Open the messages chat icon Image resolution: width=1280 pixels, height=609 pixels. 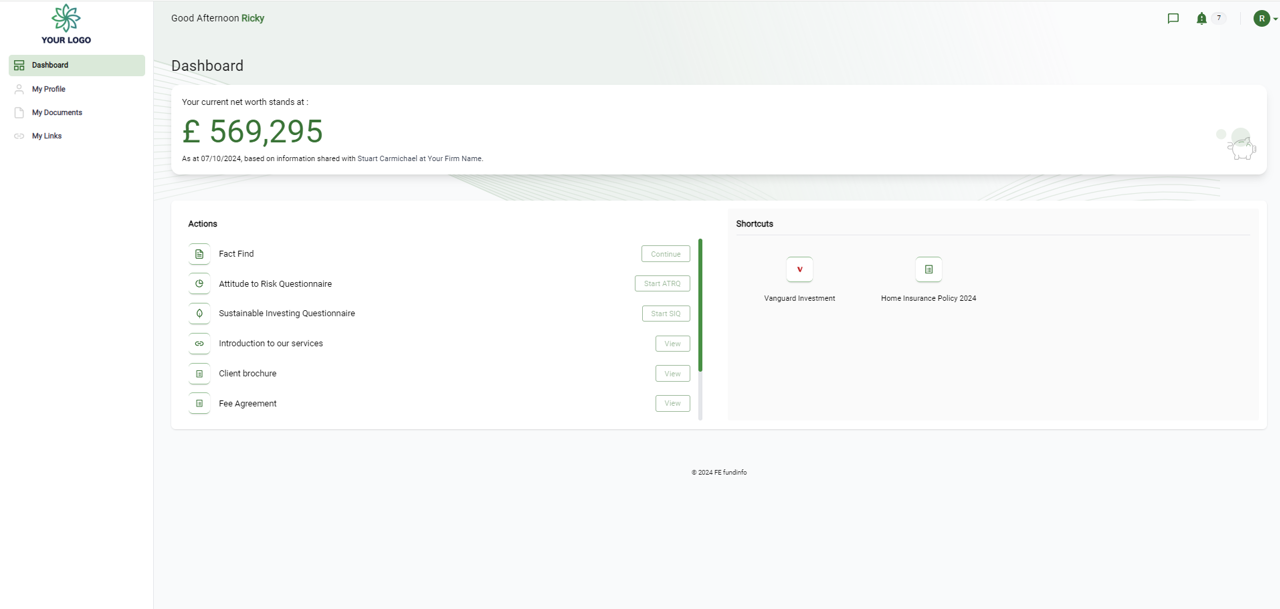(x=1173, y=18)
